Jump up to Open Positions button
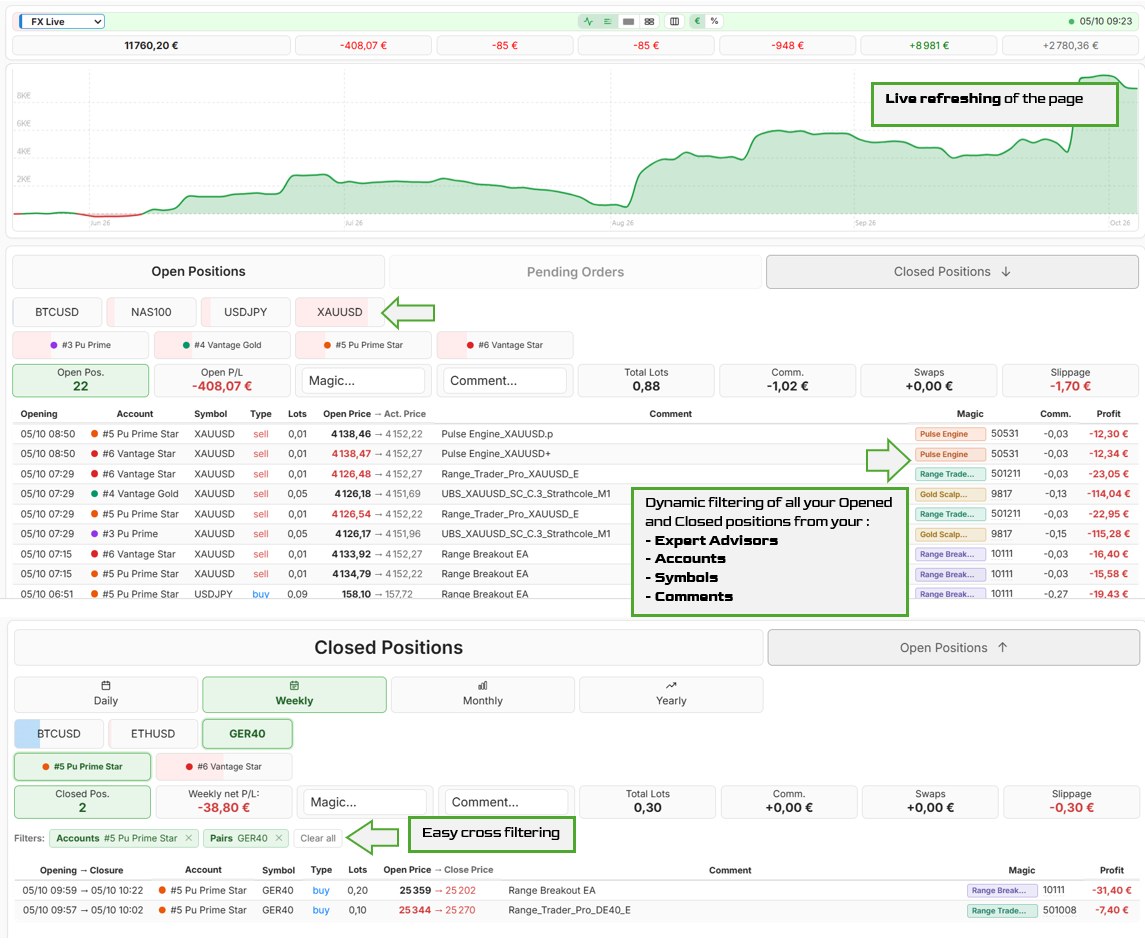 (x=953, y=648)
